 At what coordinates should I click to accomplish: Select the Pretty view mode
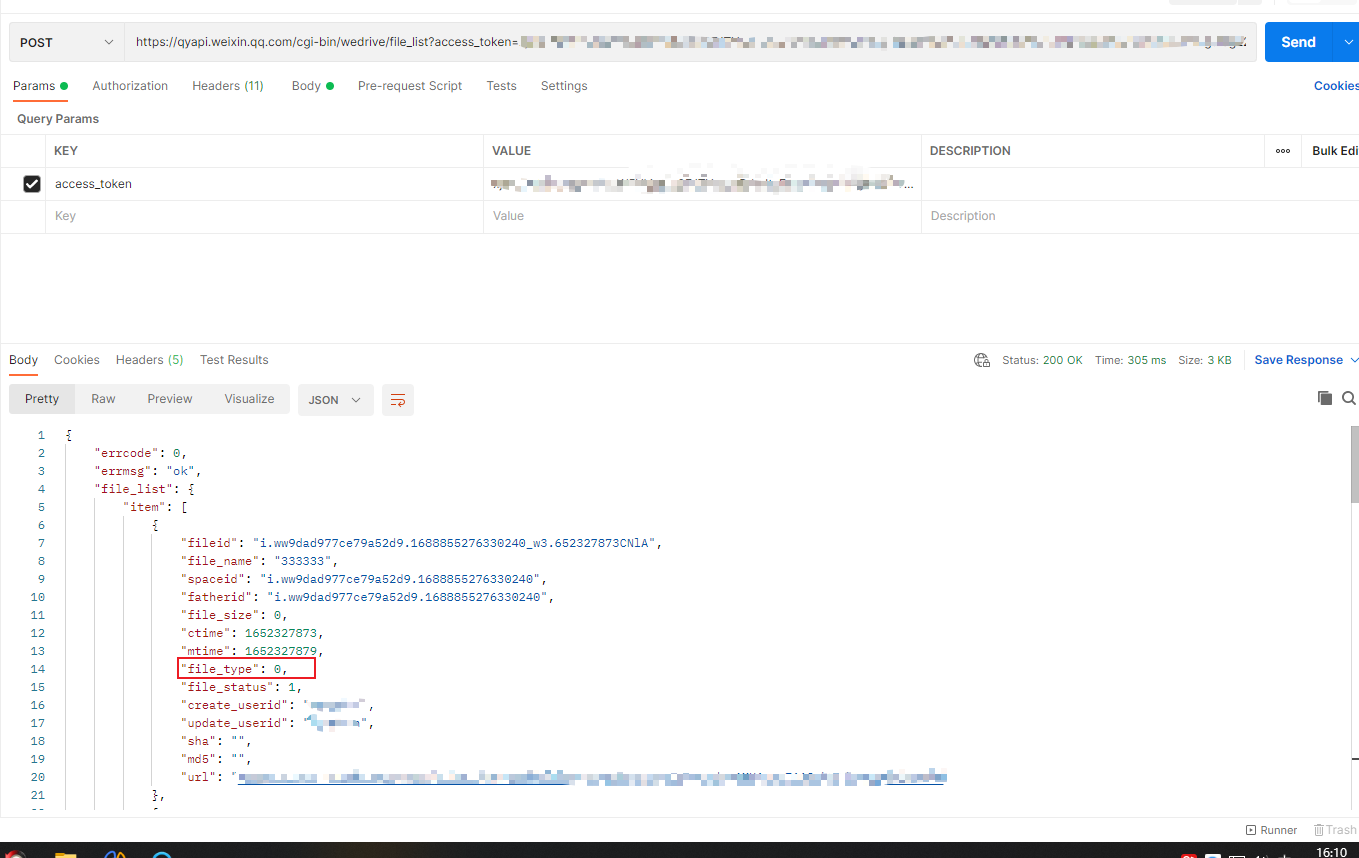click(x=42, y=399)
